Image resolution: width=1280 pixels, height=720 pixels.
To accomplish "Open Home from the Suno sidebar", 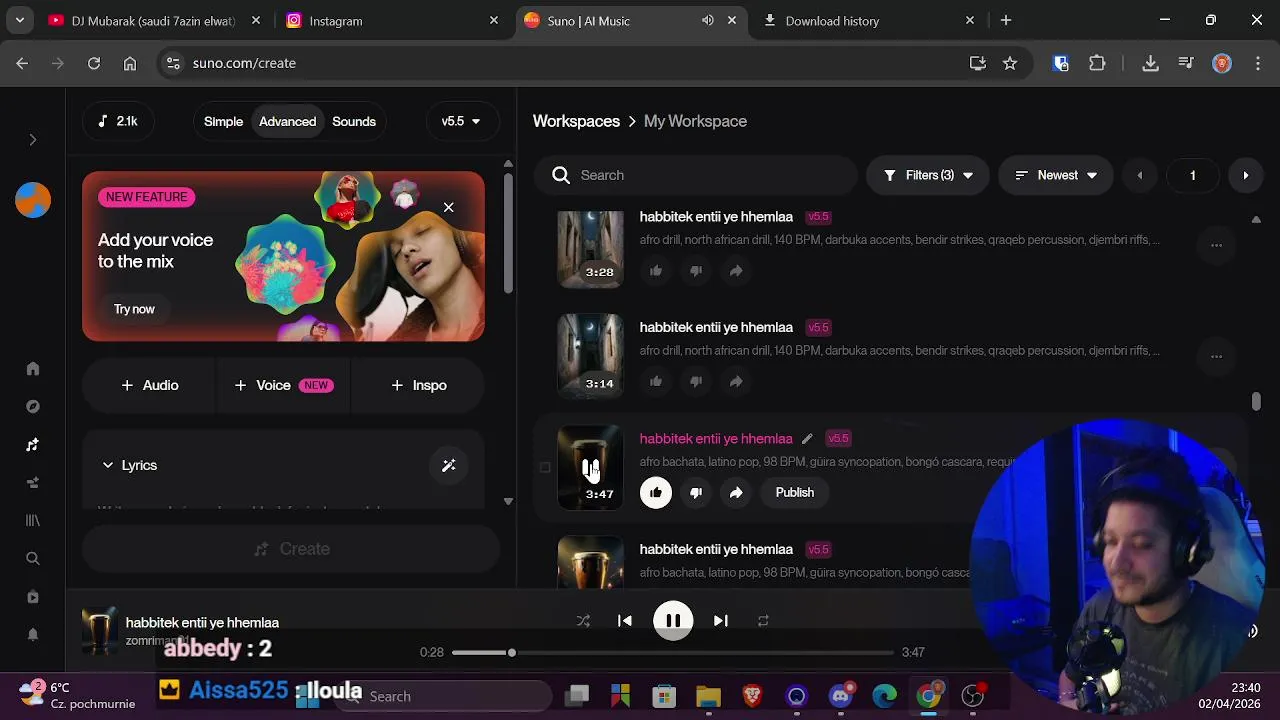I will tap(33, 369).
